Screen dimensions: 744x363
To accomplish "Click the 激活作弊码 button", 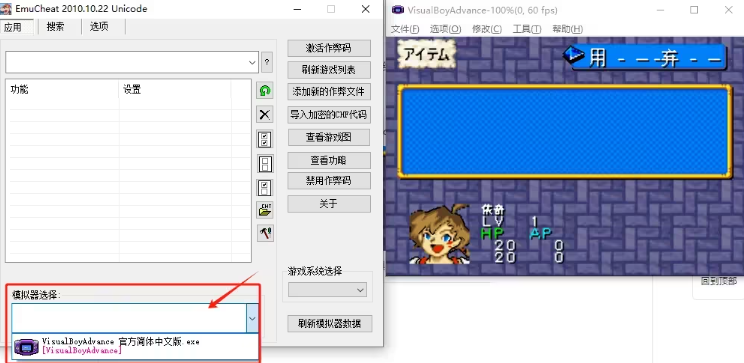I will (329, 48).
